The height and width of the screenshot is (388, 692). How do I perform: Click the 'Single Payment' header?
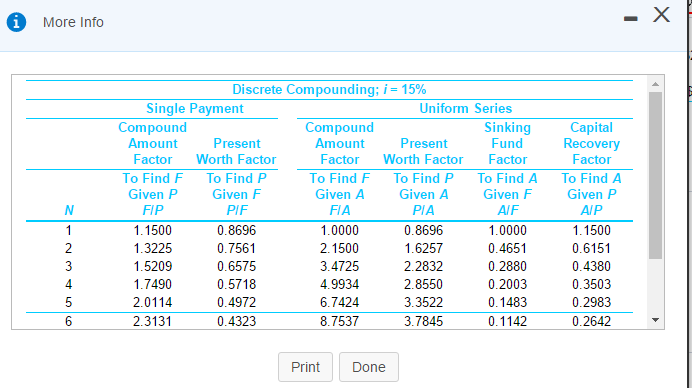pos(195,109)
